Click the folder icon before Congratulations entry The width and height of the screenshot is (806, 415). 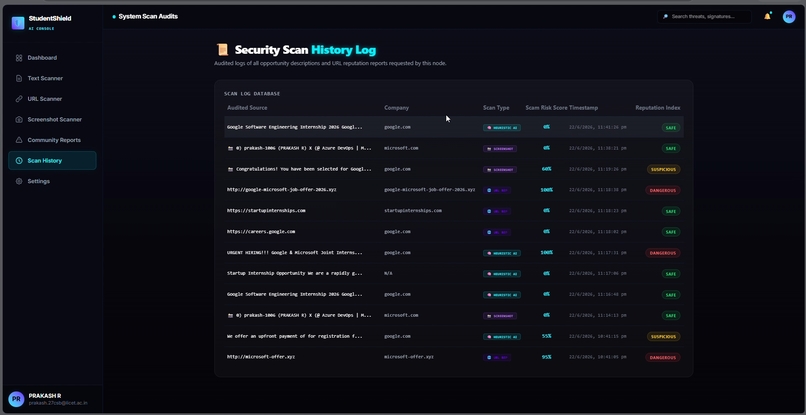point(230,169)
